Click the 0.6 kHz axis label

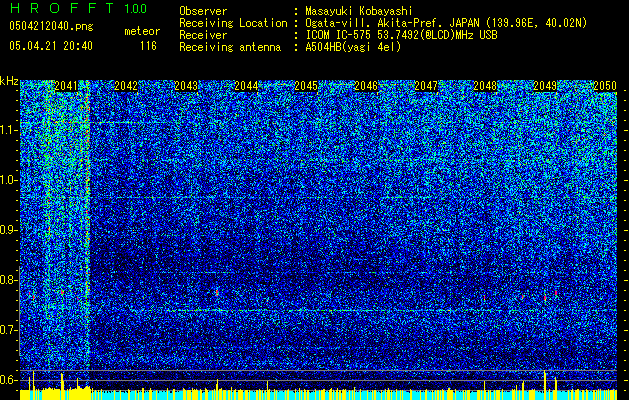click(x=9, y=380)
